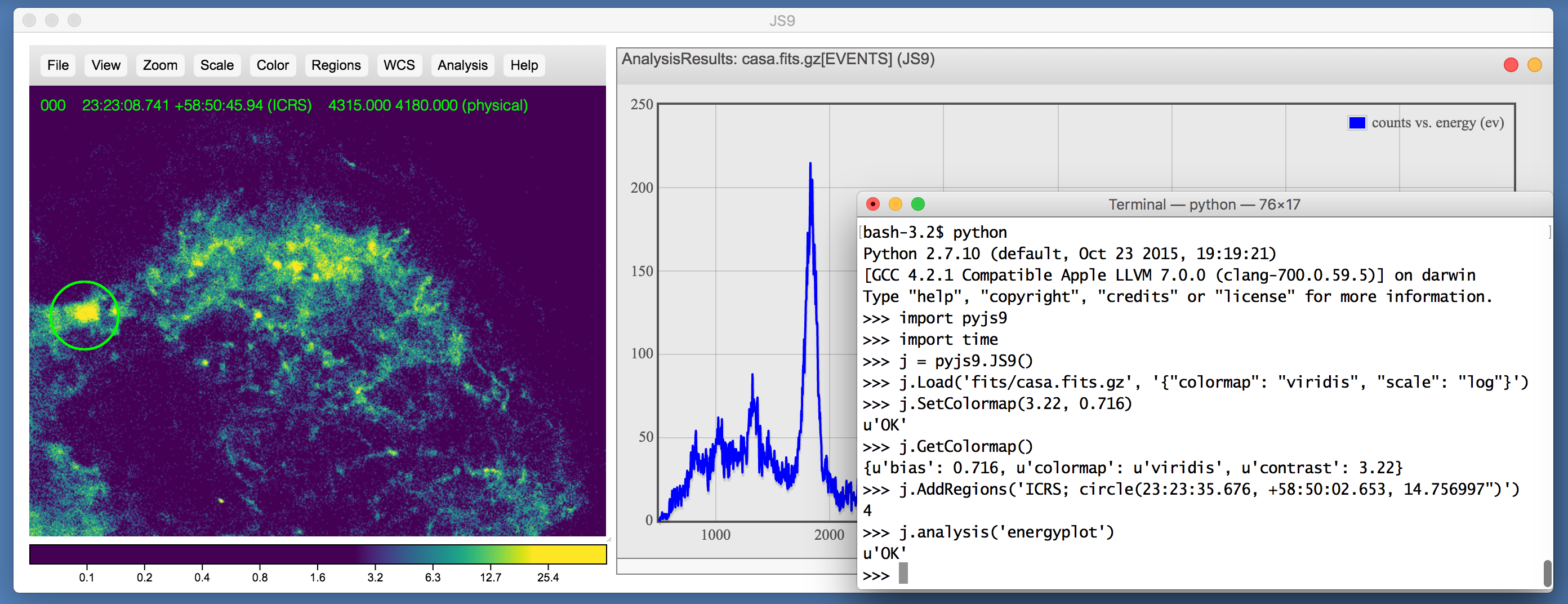Click the Terminal prompt cursor on last line
The width and height of the screenshot is (1568, 604).
(903, 574)
